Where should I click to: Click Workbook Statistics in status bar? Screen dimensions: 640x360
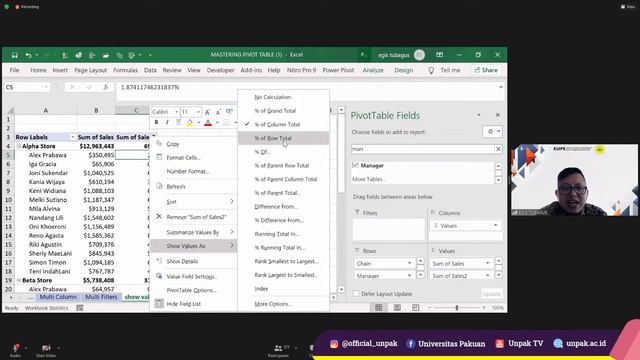47,308
